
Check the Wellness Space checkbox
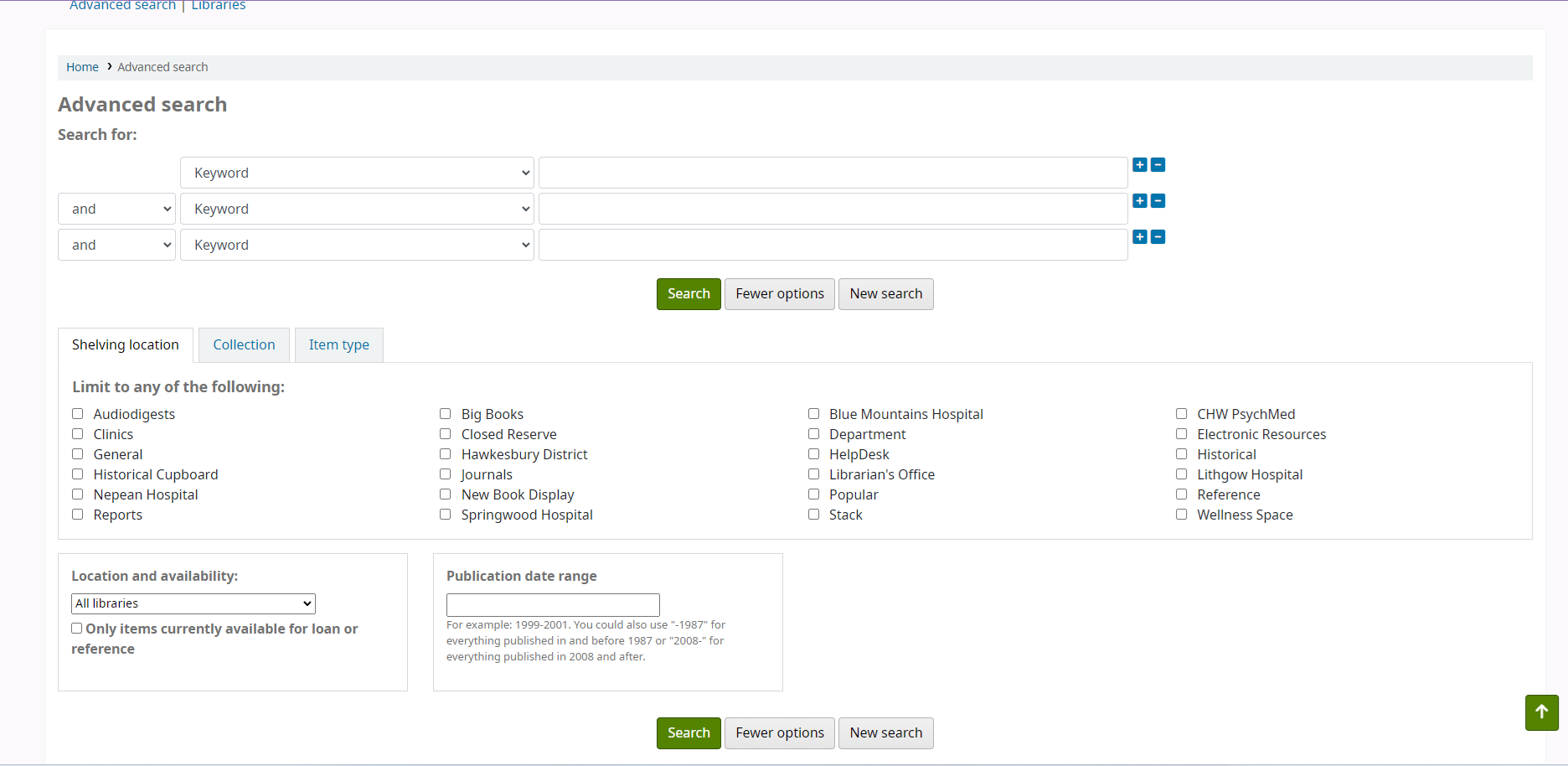pyautogui.click(x=1182, y=515)
